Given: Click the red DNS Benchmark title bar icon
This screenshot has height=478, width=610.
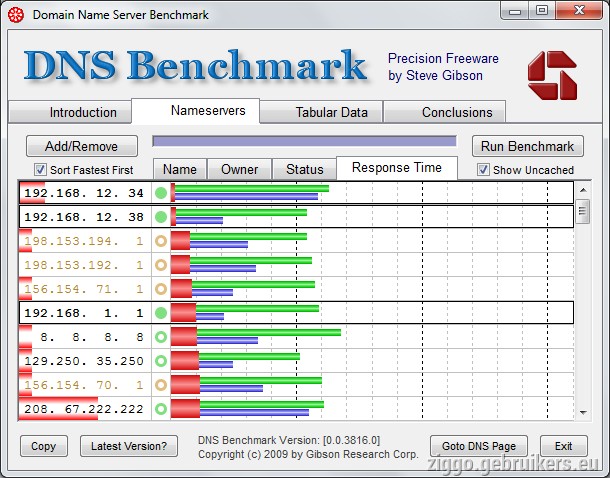Looking at the screenshot, I should pyautogui.click(x=16, y=15).
